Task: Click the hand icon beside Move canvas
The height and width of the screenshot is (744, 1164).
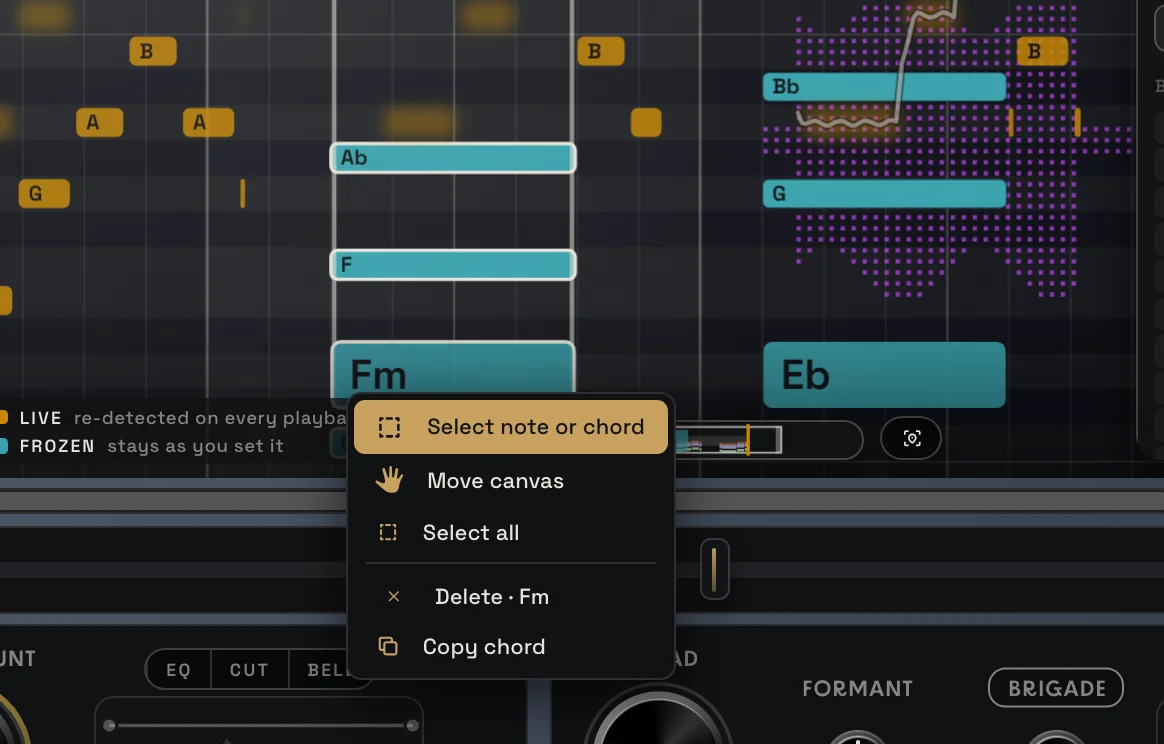Action: point(389,480)
